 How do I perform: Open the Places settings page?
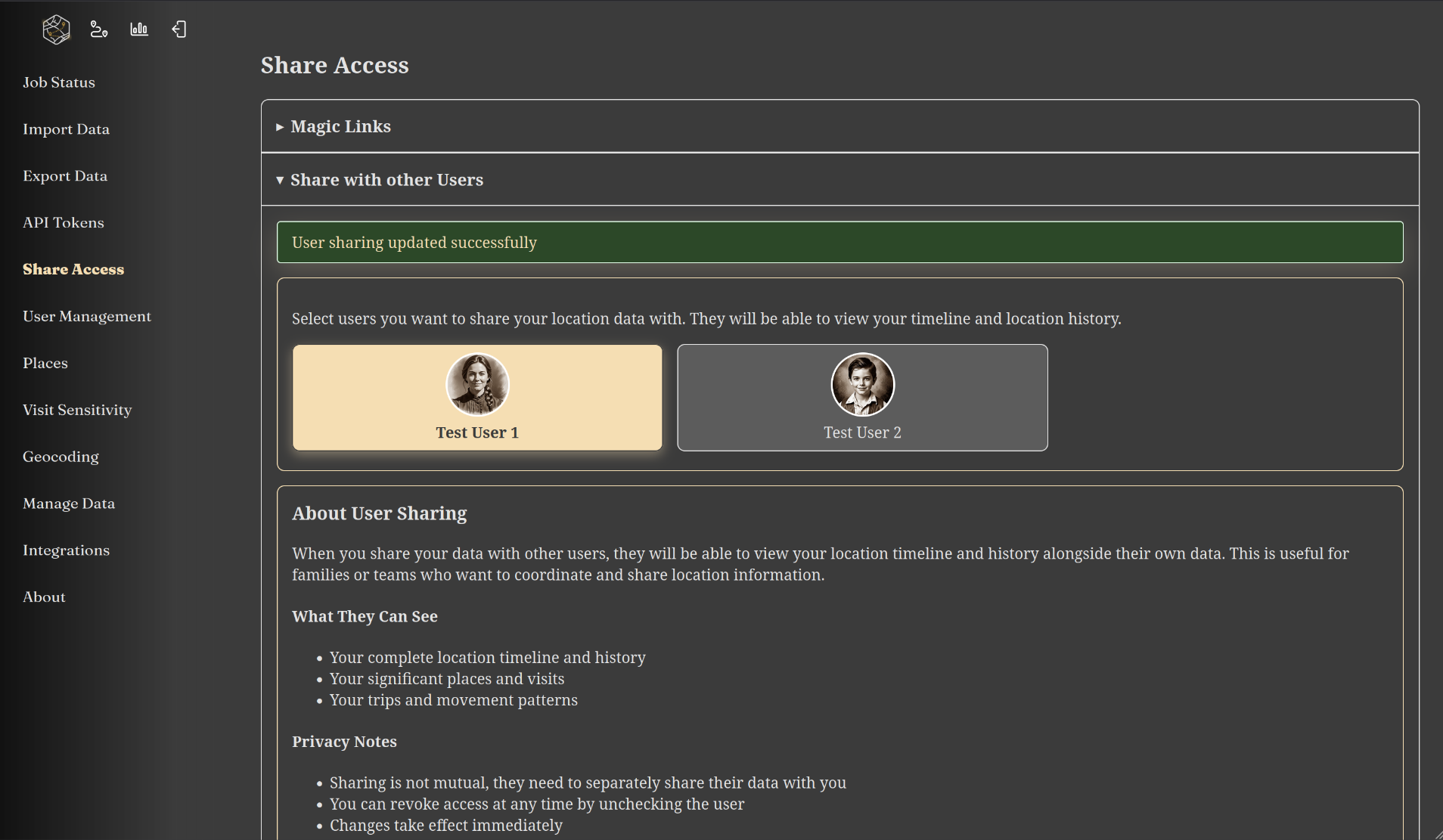45,363
